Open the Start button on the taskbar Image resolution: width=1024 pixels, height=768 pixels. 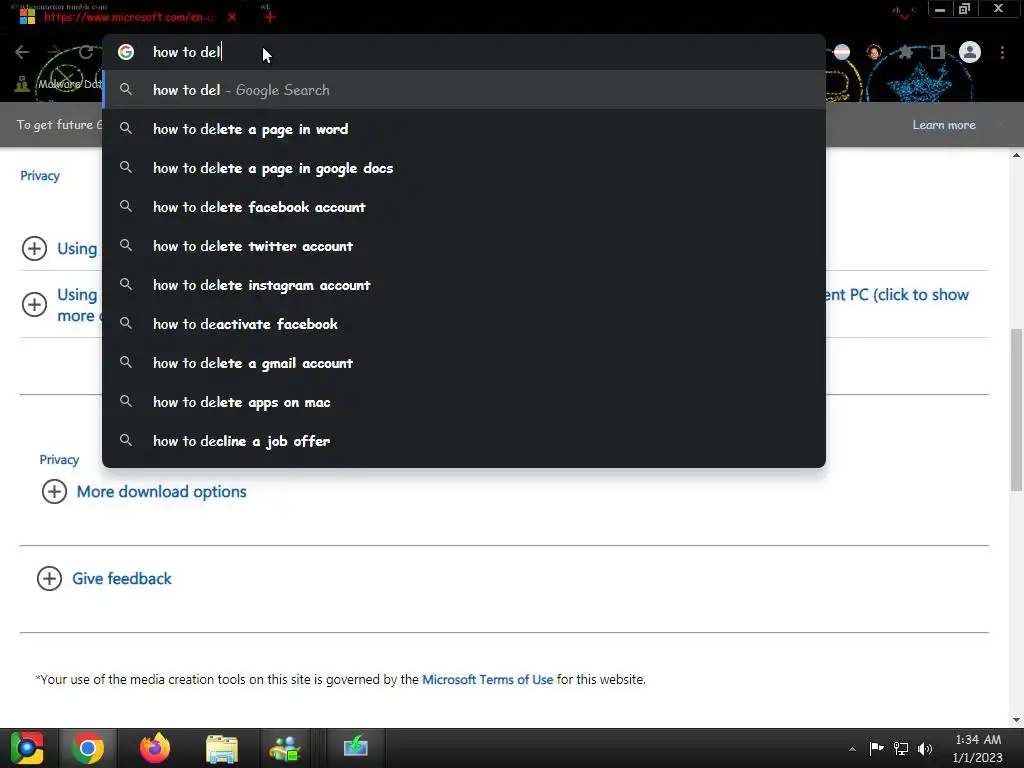point(27,748)
